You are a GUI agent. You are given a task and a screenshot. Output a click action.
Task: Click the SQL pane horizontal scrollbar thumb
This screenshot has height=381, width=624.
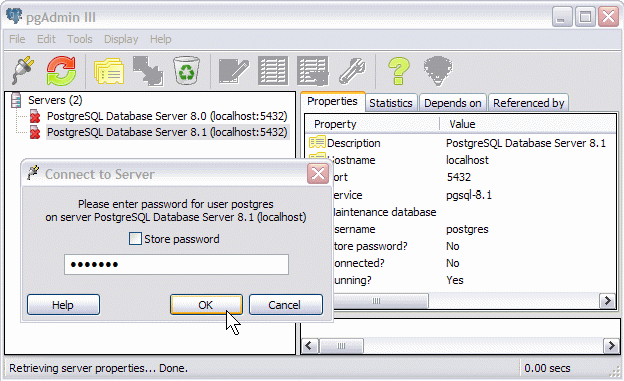(x=341, y=346)
